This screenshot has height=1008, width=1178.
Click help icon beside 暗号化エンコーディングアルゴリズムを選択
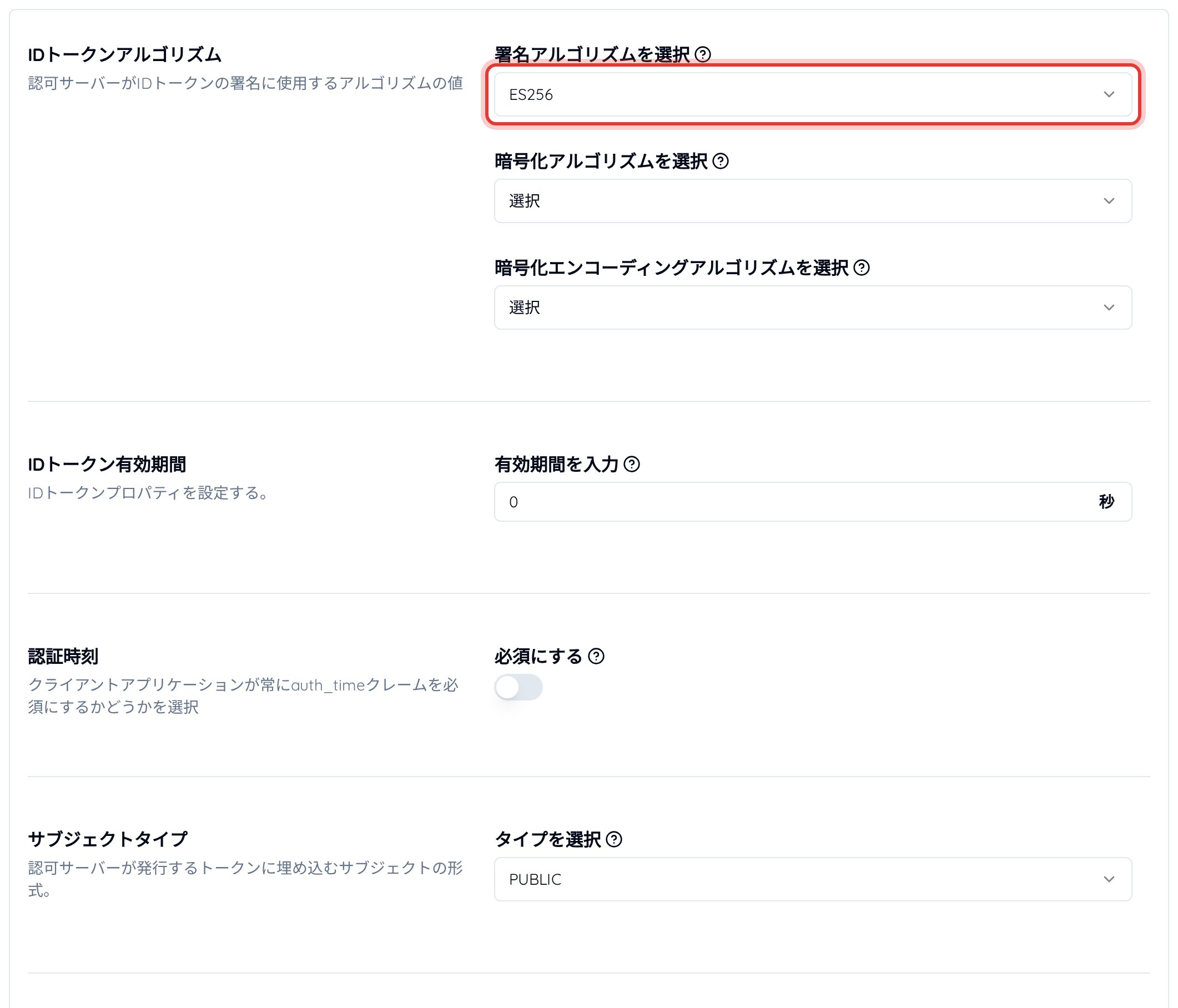tap(862, 268)
